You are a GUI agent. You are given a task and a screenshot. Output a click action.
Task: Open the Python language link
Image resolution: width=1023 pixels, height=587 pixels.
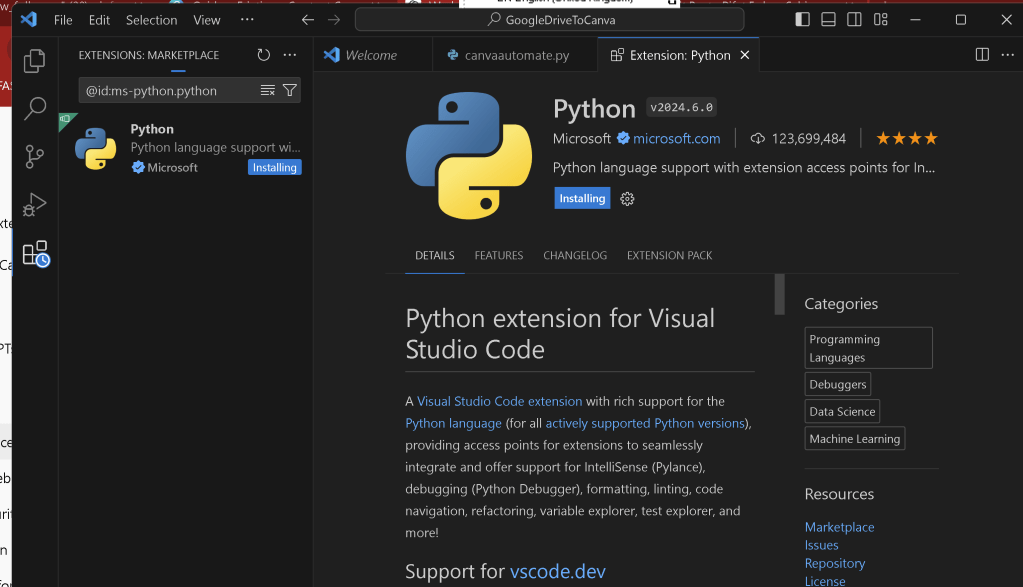pyautogui.click(x=453, y=423)
